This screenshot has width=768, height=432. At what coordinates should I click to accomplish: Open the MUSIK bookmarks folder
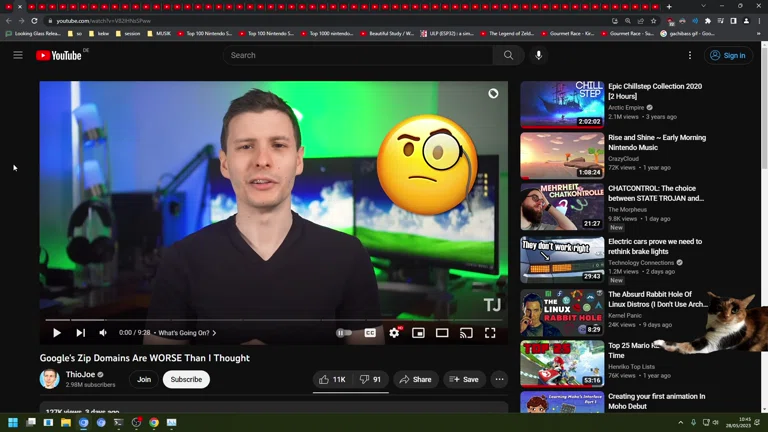coord(159,33)
